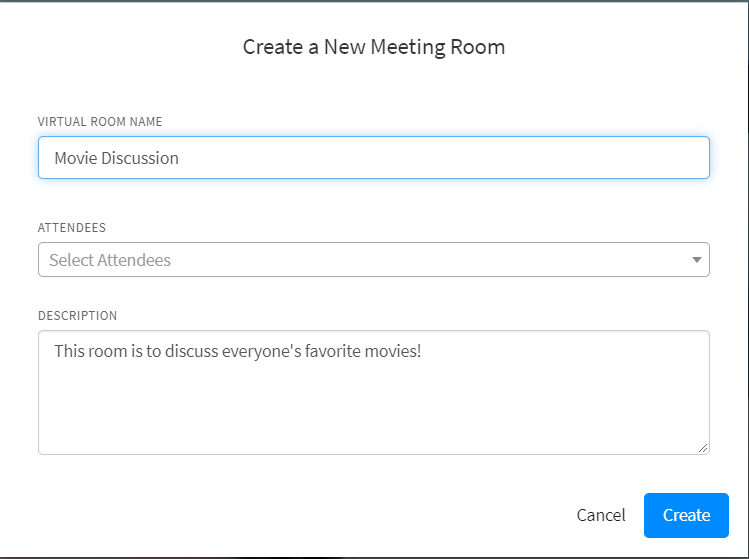Grab the description textarea resize handle
This screenshot has width=749, height=559.
[703, 448]
